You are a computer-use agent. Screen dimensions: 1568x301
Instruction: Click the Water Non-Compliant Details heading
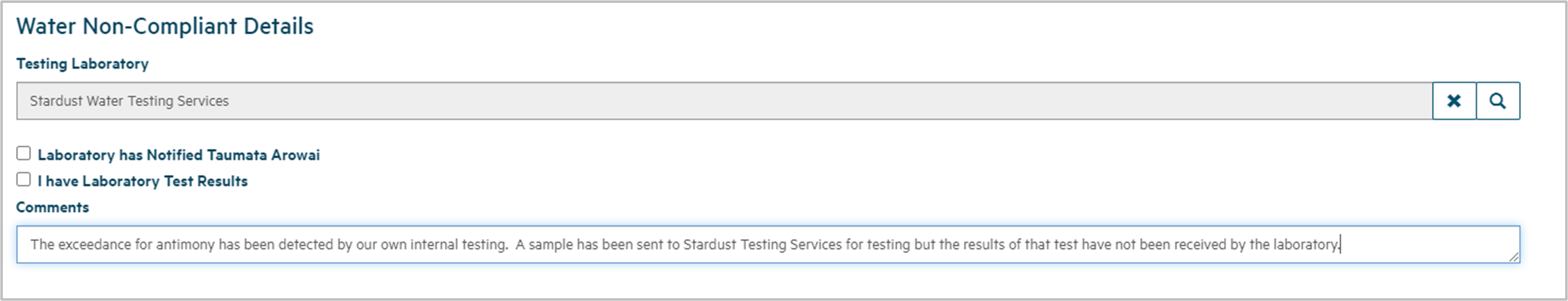tap(164, 26)
